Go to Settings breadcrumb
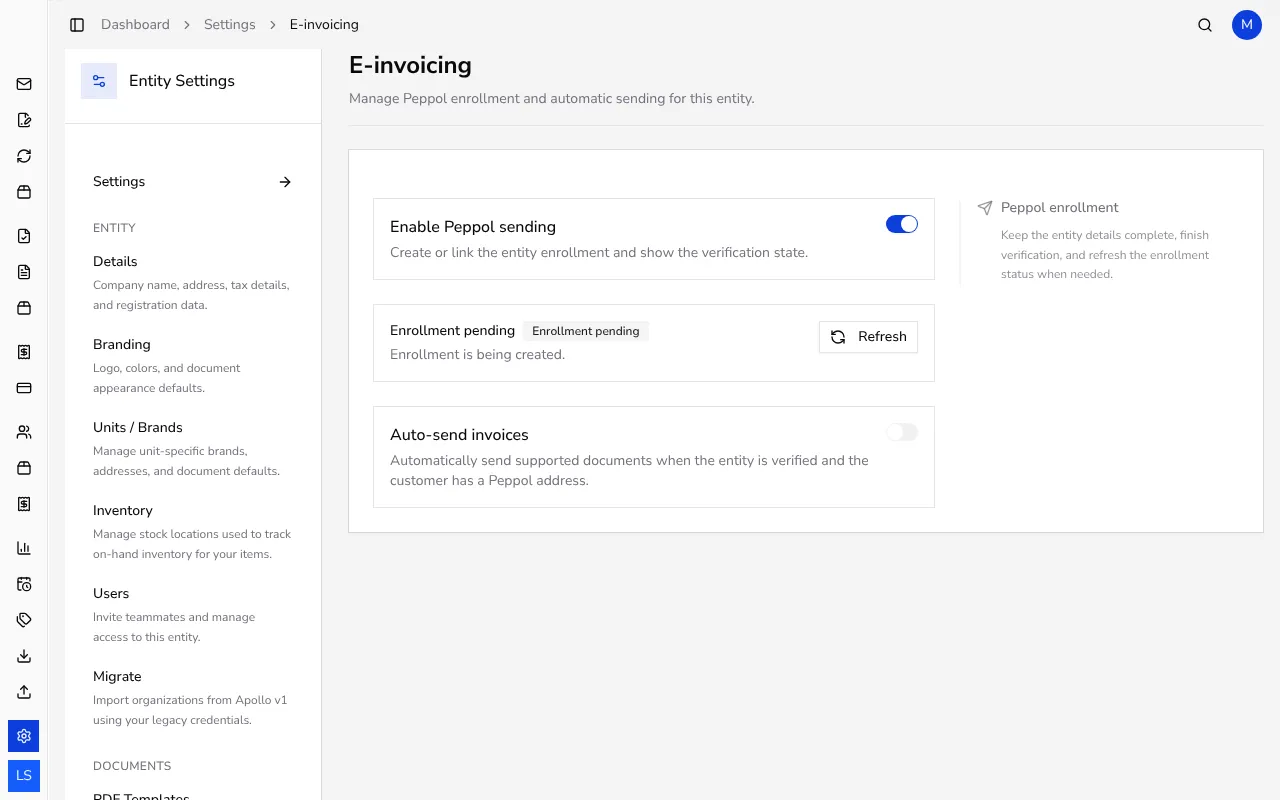1280x800 pixels. [x=230, y=25]
